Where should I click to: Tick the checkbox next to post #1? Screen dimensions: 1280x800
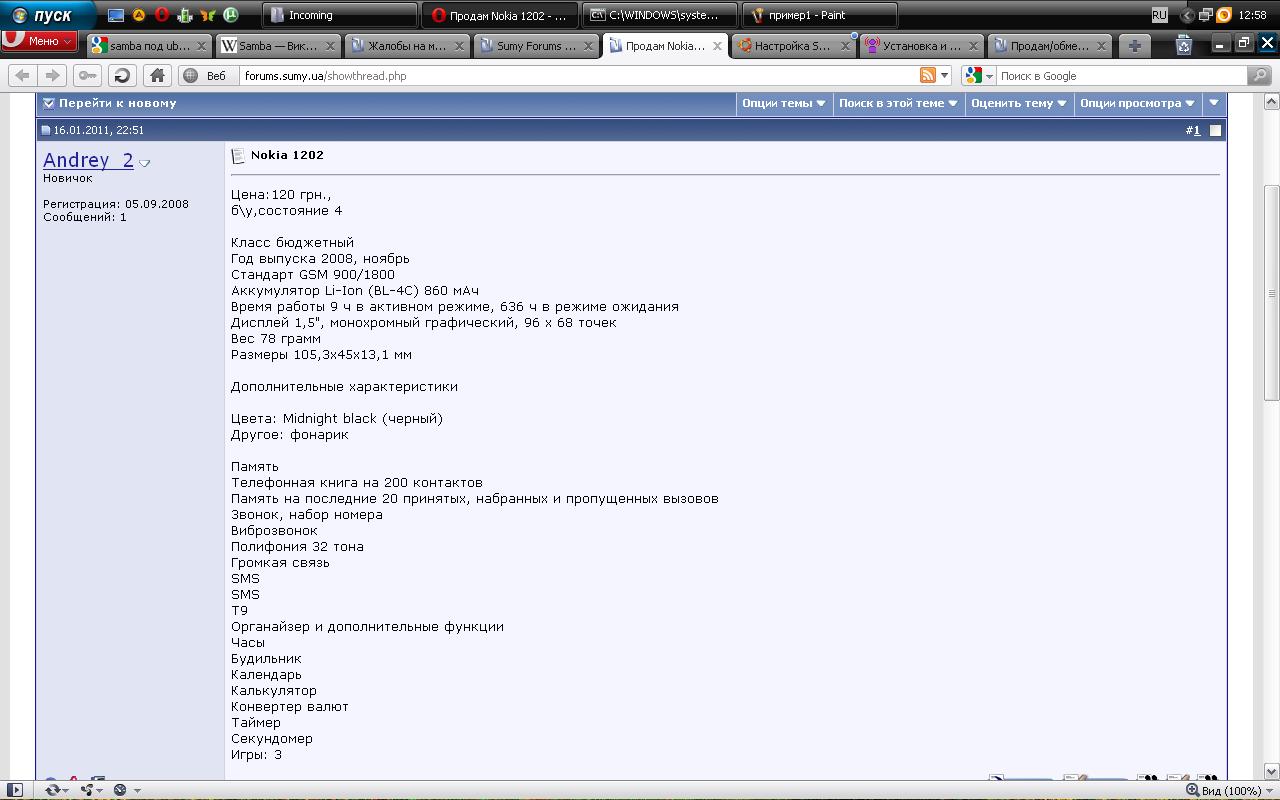[1215, 130]
